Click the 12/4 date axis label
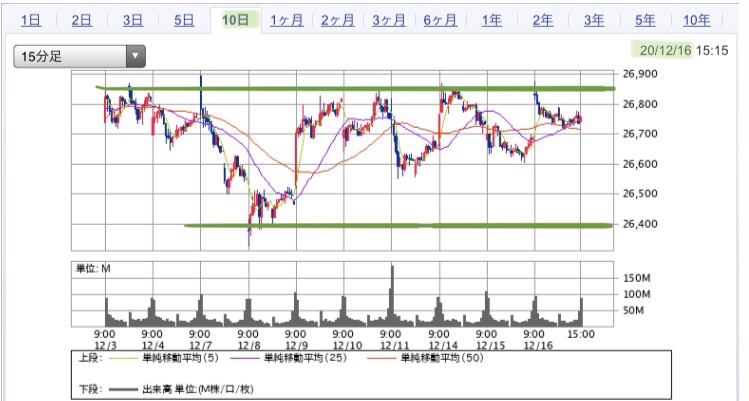This screenshot has height=401, width=749. [153, 345]
